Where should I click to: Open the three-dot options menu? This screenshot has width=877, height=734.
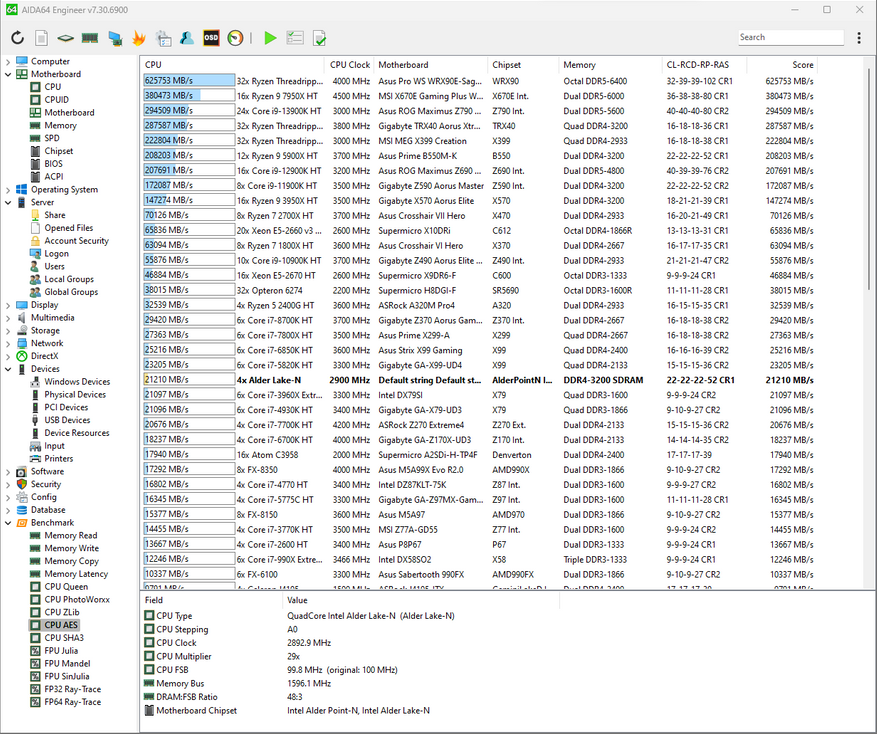pyautogui.click(x=859, y=38)
